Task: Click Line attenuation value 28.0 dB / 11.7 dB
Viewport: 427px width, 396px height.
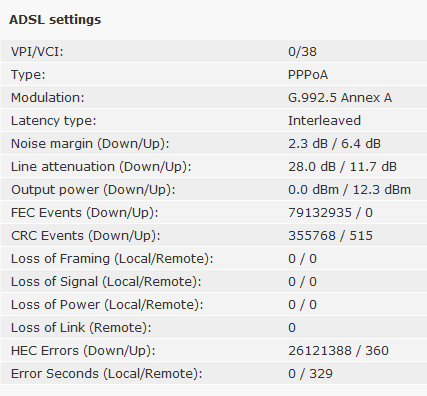Action: [342, 167]
